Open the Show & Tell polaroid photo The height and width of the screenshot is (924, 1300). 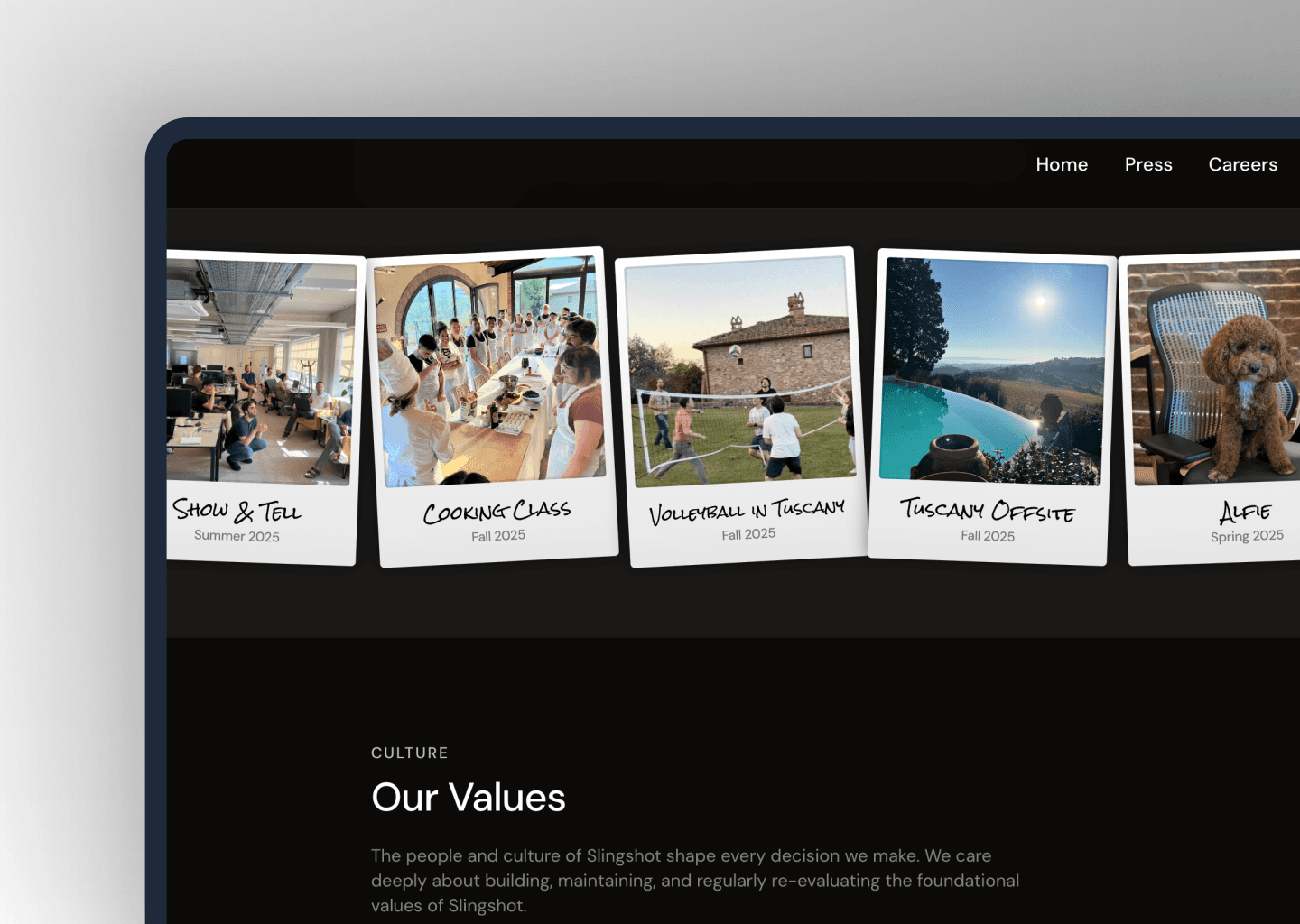260,372
